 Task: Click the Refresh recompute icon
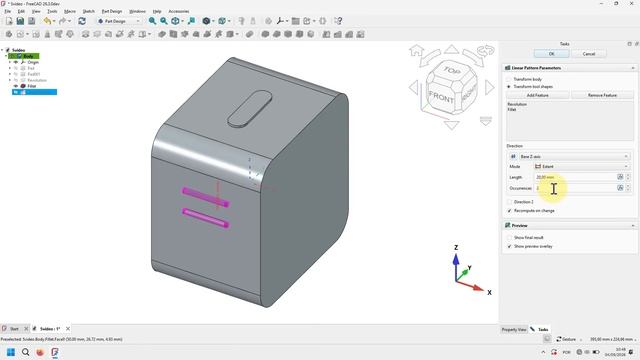point(82,21)
